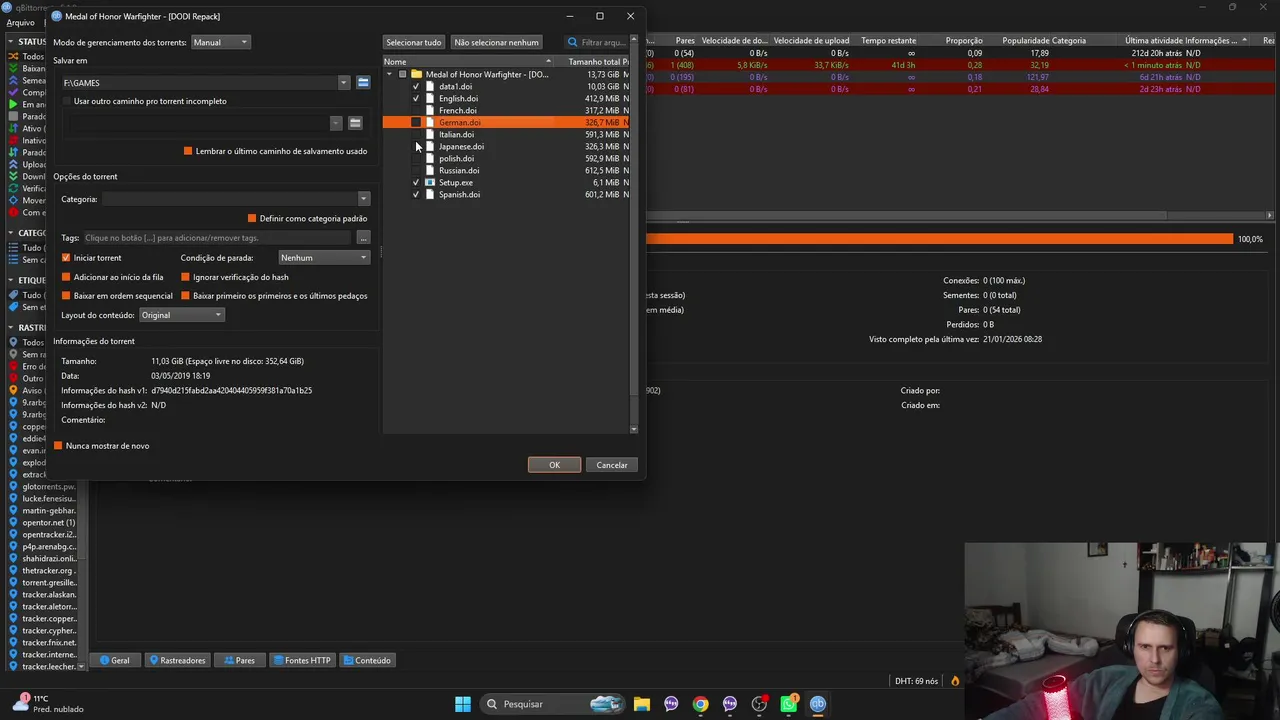Click the Setup.exe file icon
Viewport: 1280px width, 720px height.
click(430, 182)
